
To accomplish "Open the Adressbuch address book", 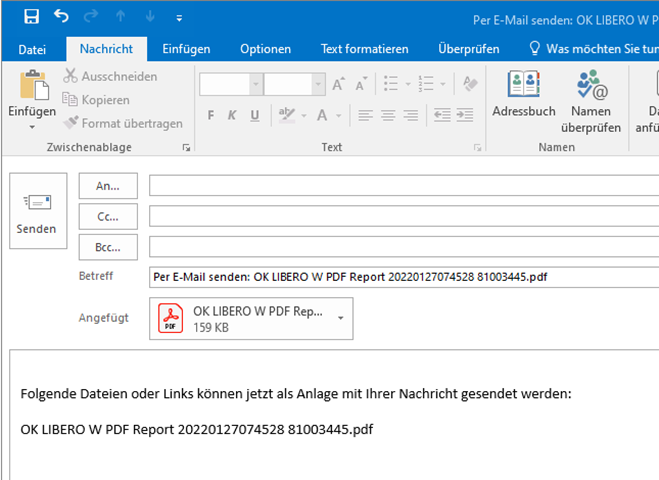I will click(523, 96).
